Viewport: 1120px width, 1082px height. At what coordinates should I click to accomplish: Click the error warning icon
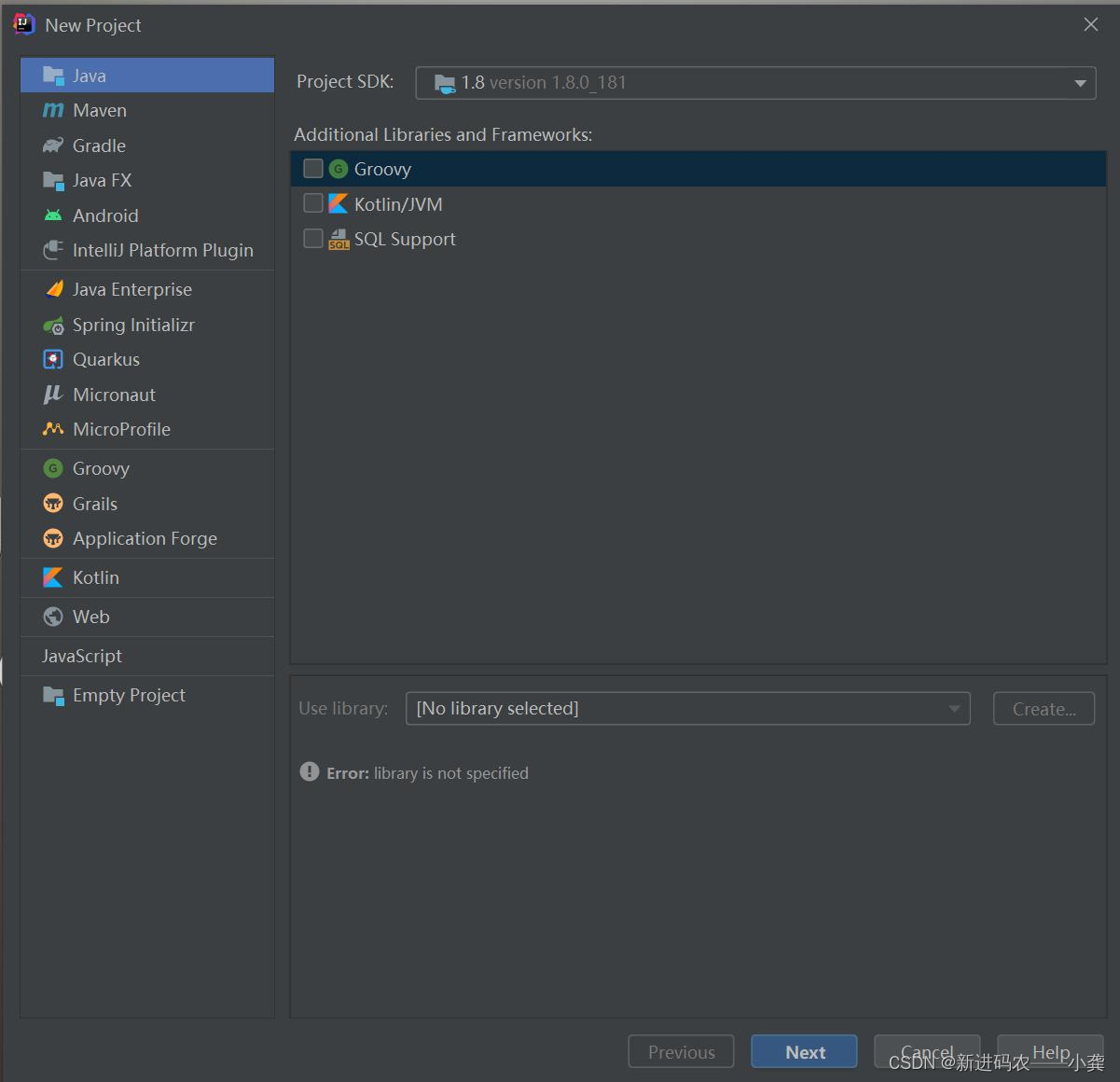310,771
